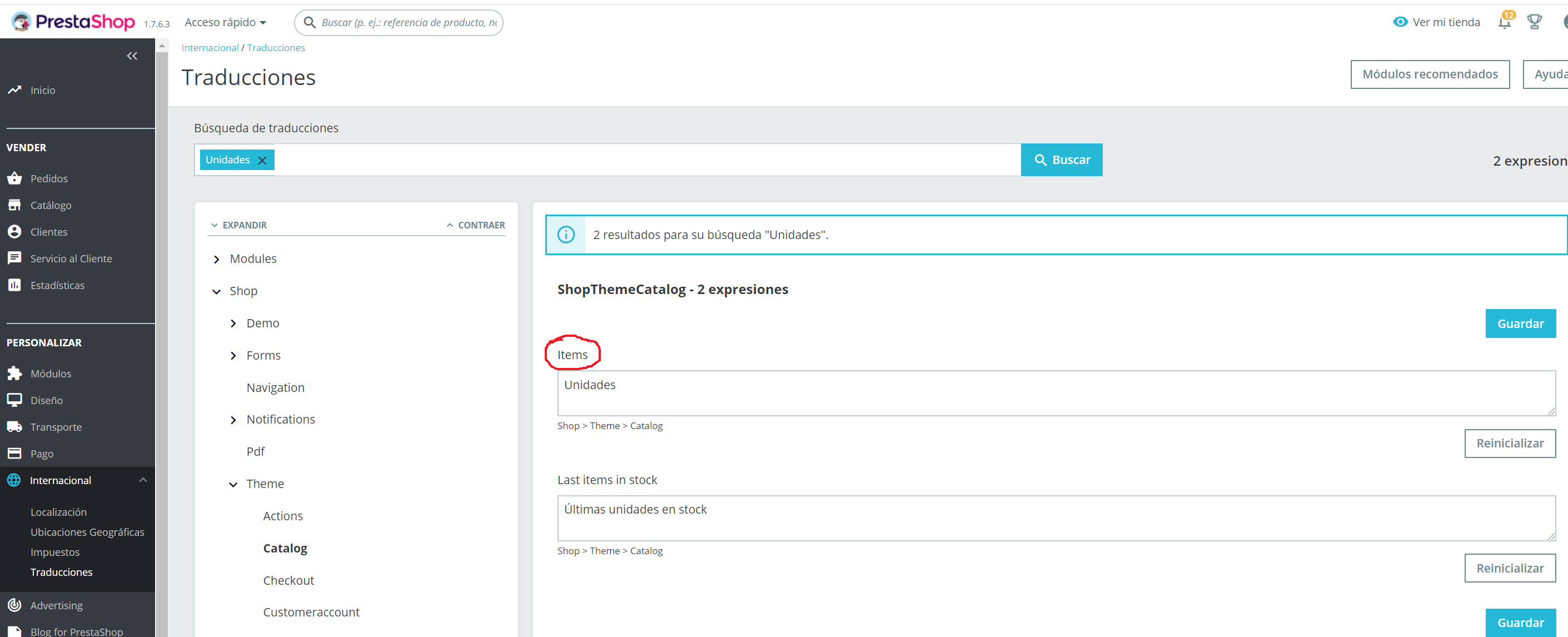The height and width of the screenshot is (637, 1568).
Task: Select Actions under Theme
Action: click(x=283, y=516)
